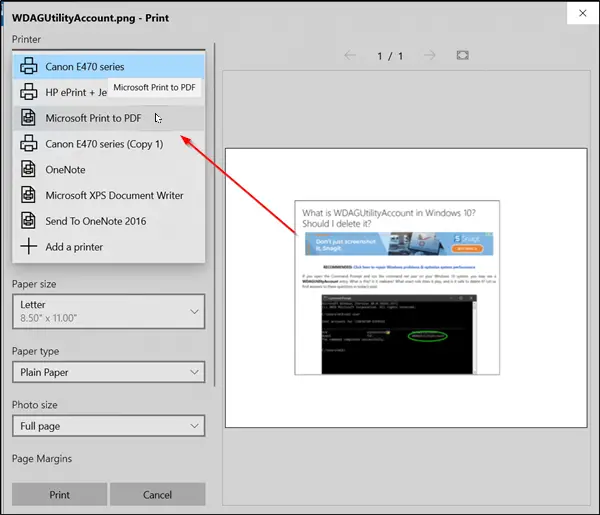Click the Microsoft Print to PDF document icon

[x=28, y=117]
